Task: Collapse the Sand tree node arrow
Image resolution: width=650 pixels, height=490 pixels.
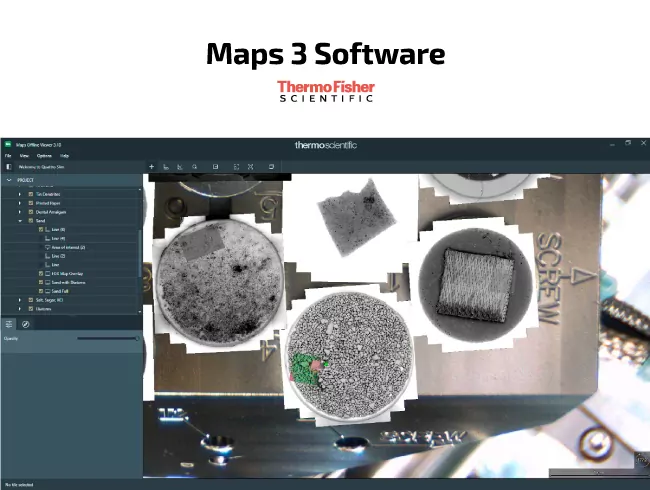Action: [x=19, y=220]
